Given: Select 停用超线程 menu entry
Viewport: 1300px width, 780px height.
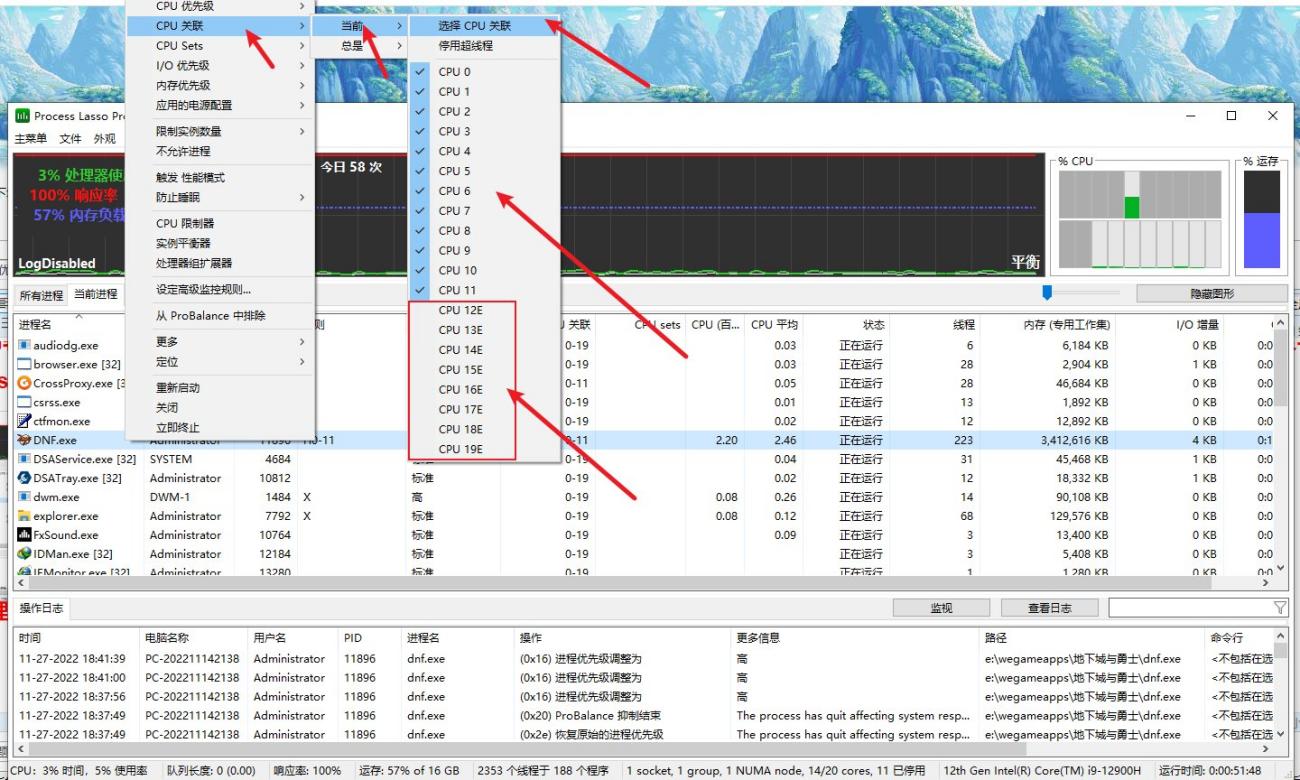Looking at the screenshot, I should tap(465, 46).
